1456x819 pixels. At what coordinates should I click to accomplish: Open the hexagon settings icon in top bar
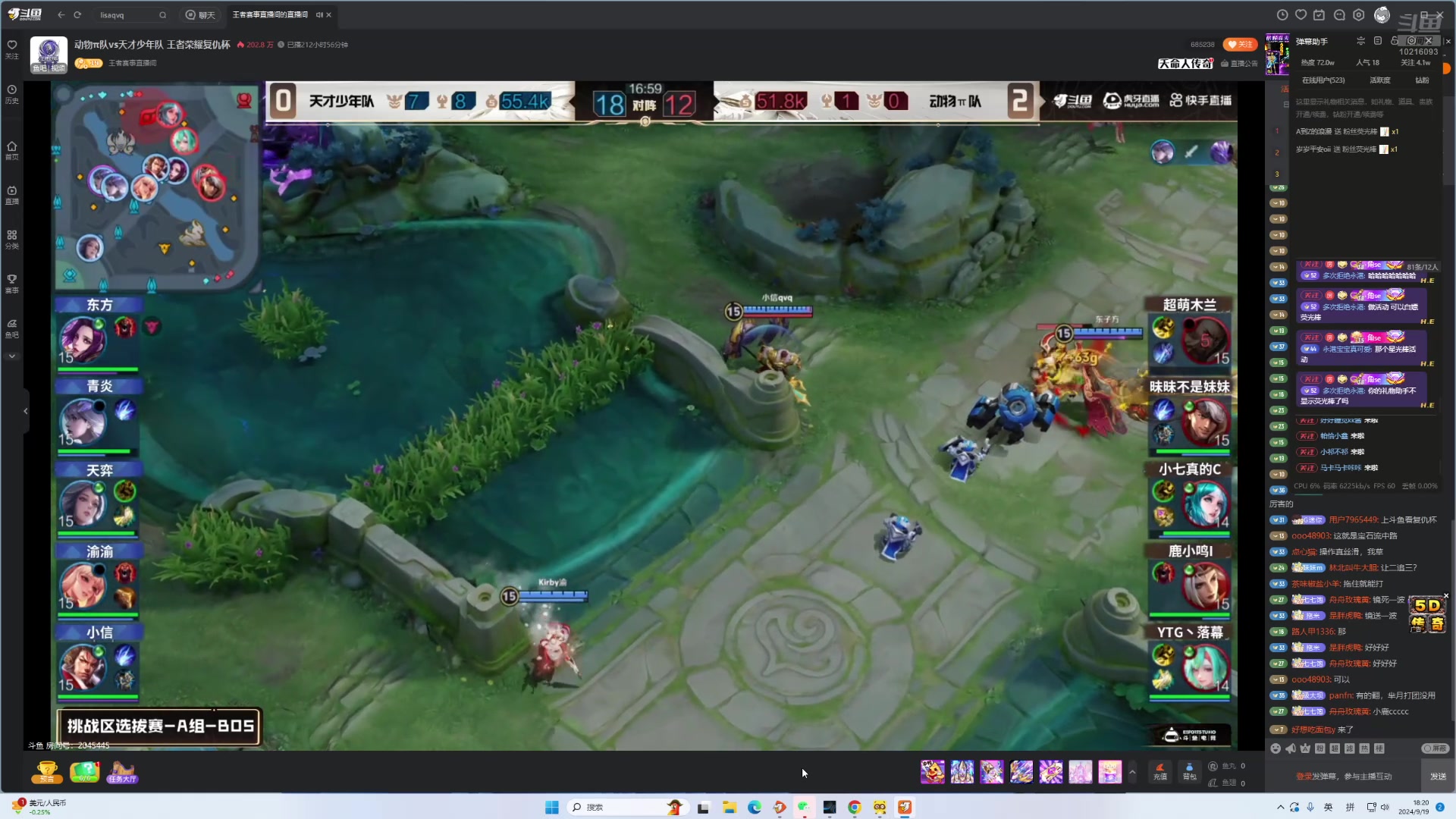1359,14
